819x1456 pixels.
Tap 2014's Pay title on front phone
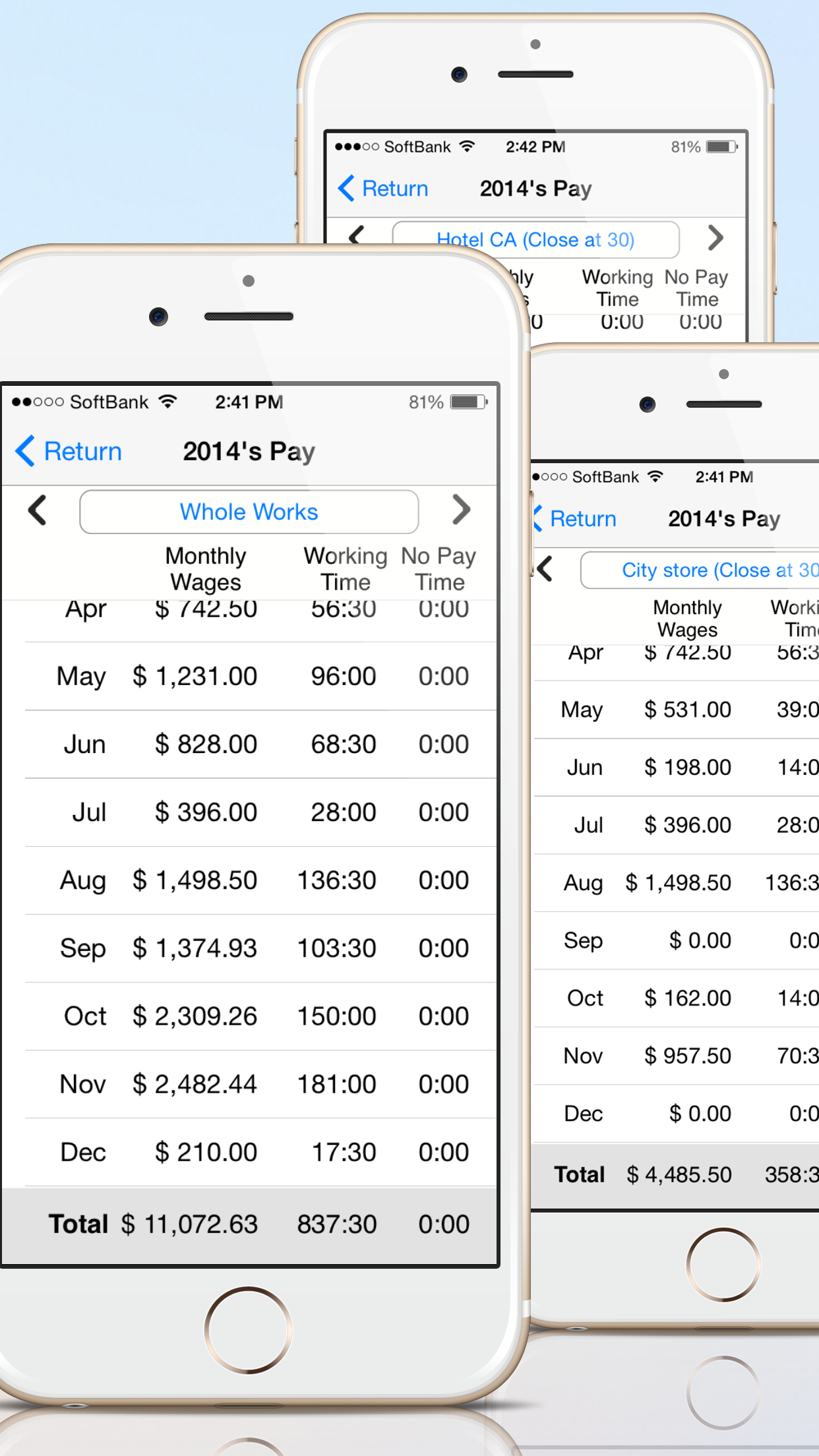click(249, 452)
